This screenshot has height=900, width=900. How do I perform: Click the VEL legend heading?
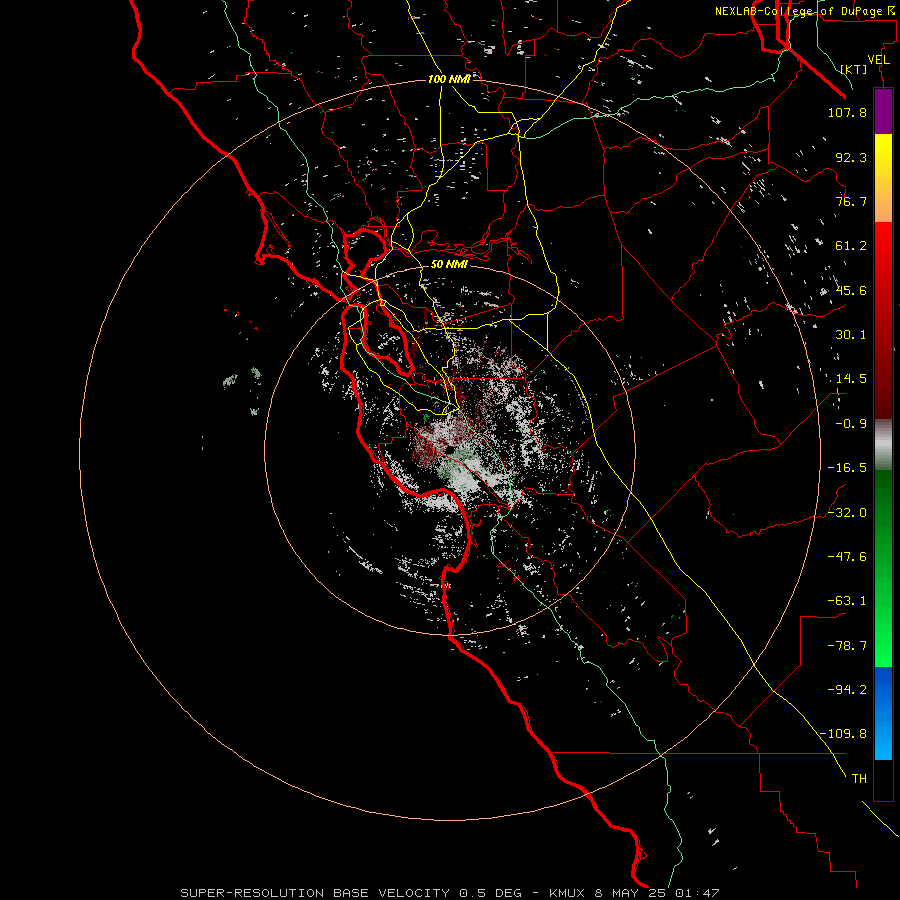point(878,60)
